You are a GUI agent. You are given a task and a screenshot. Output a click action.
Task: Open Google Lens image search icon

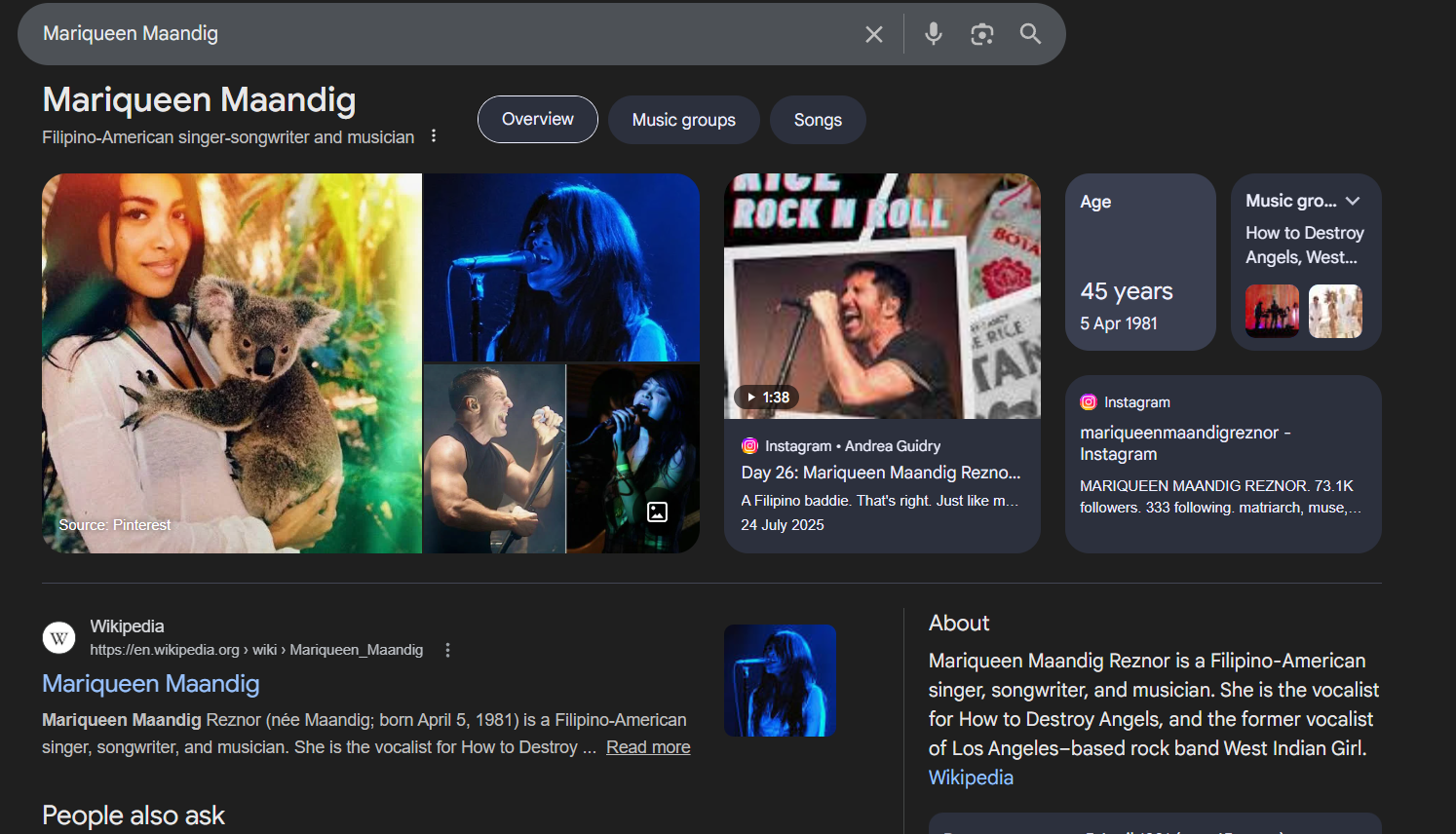click(982, 34)
